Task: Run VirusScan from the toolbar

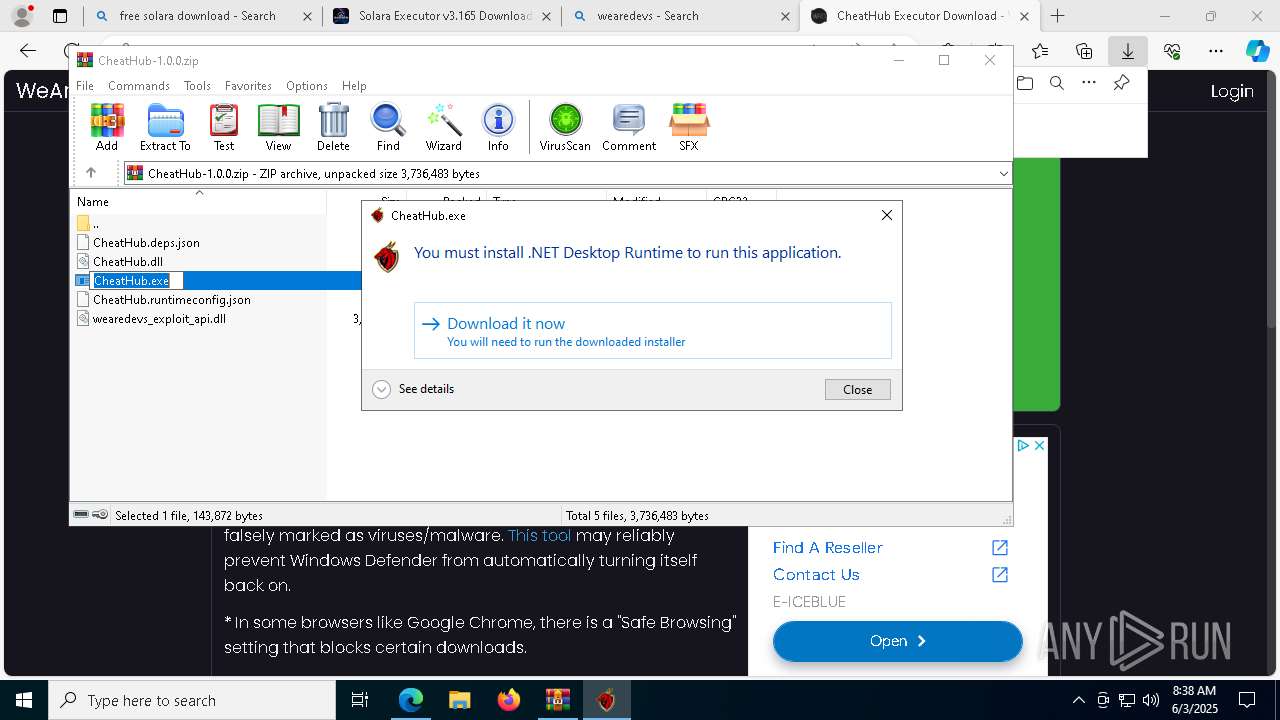Action: (x=565, y=127)
